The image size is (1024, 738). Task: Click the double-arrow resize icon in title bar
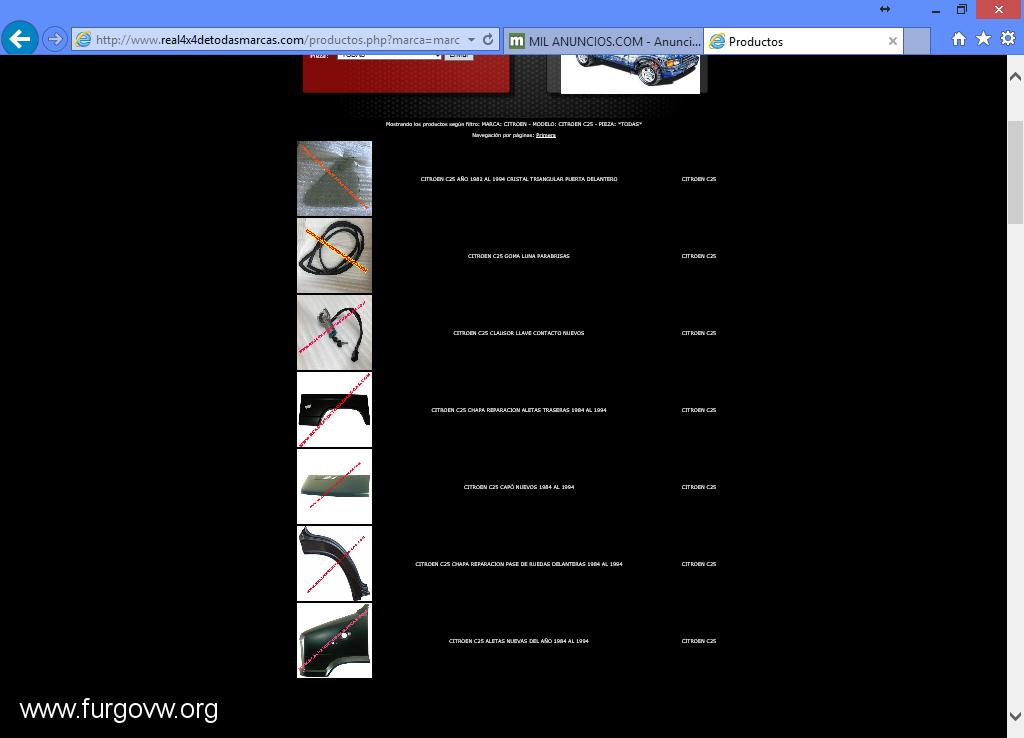[885, 9]
